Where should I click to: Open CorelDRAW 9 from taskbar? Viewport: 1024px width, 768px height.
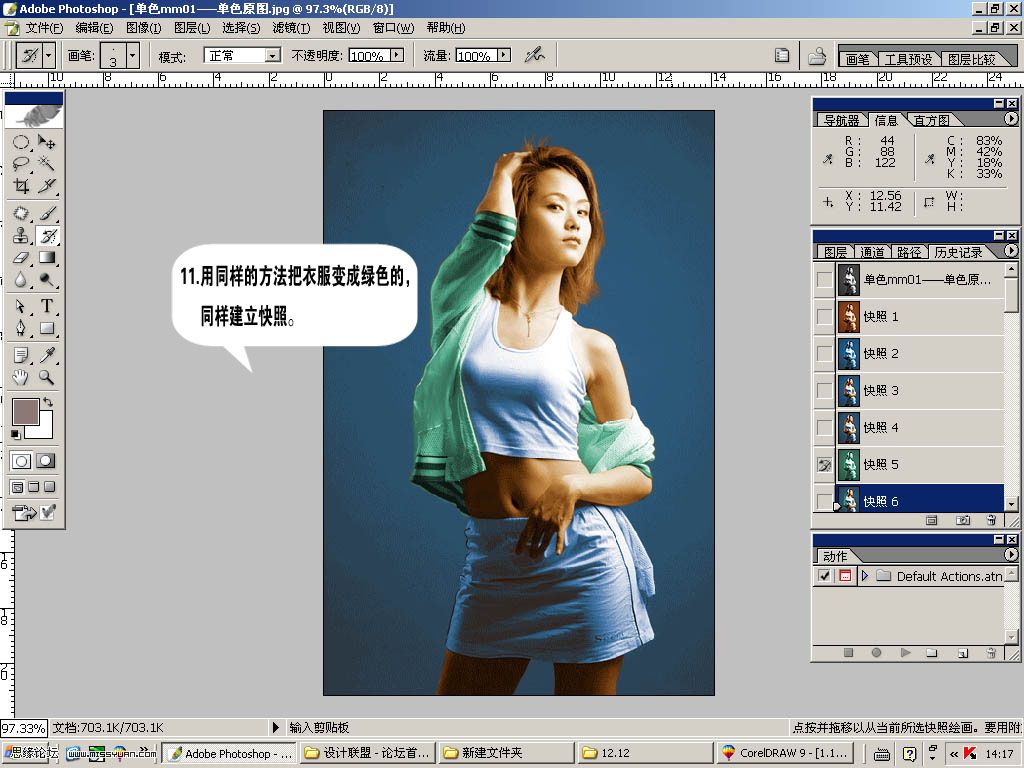point(786,753)
